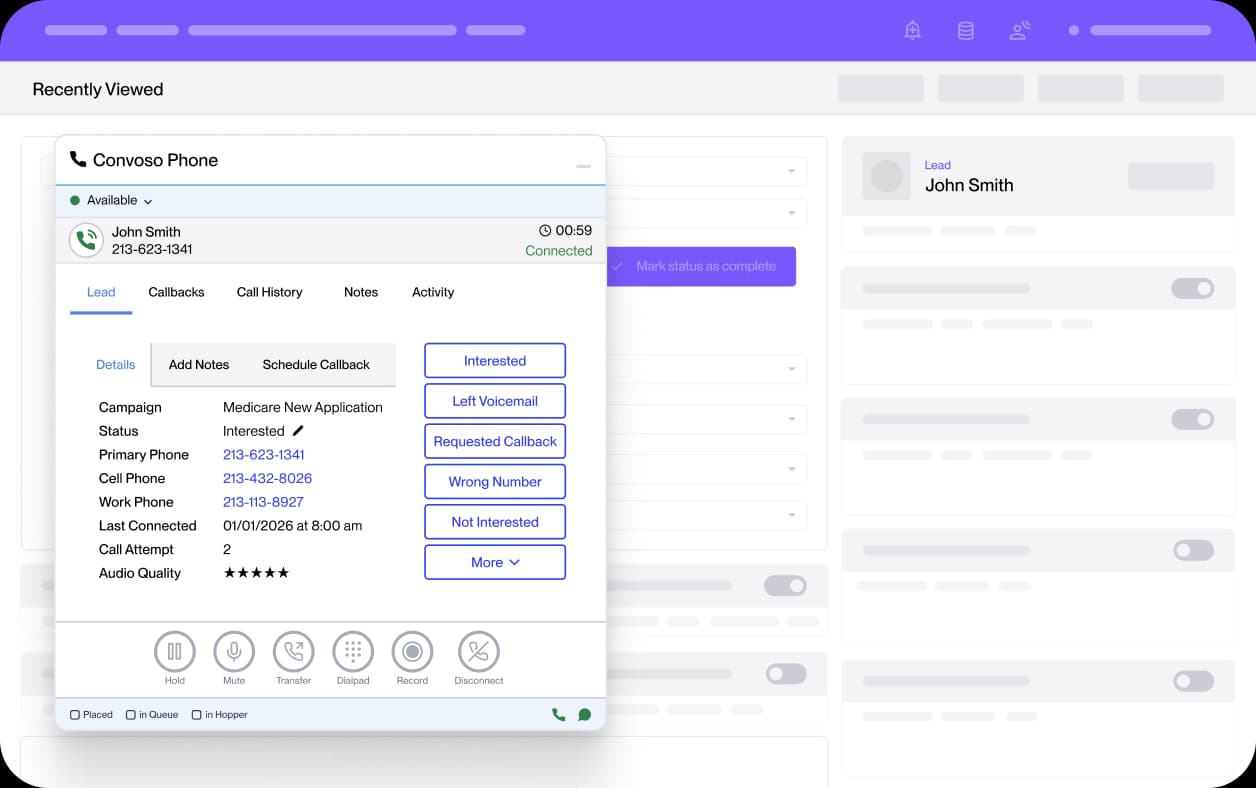Image resolution: width=1256 pixels, height=788 pixels.
Task: Open the Callbacks tab
Action: 176,292
